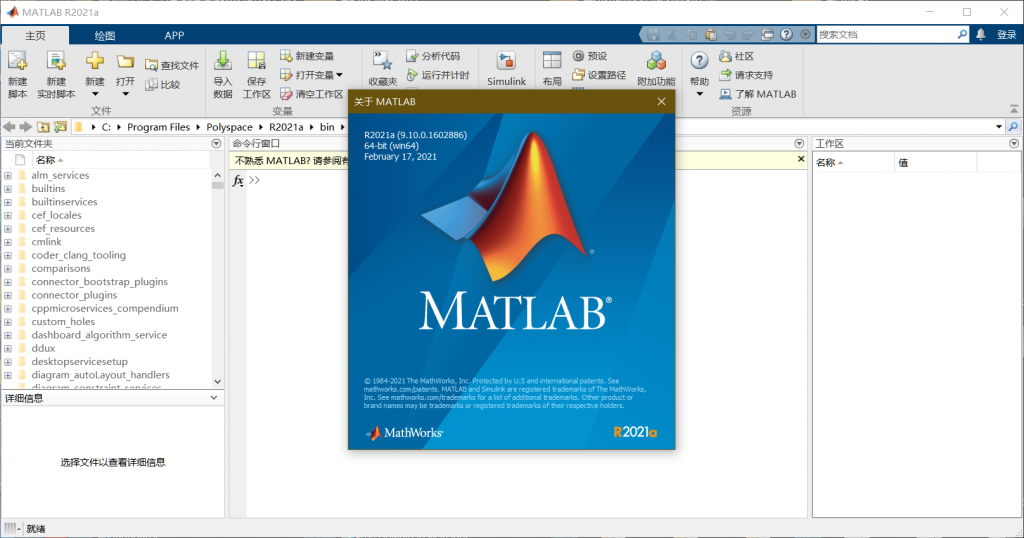Open the 当前文件夹 panel actions menu

tap(216, 144)
